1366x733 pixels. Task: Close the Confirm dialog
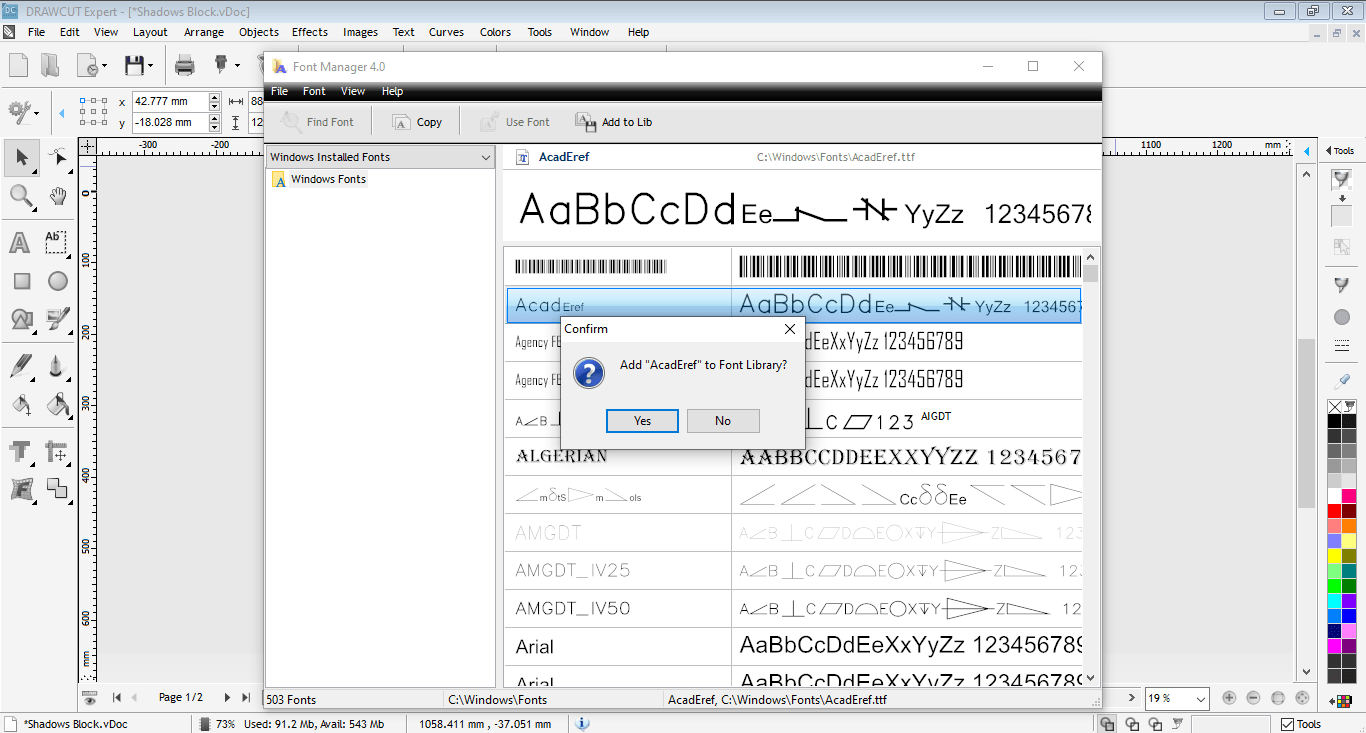click(790, 329)
